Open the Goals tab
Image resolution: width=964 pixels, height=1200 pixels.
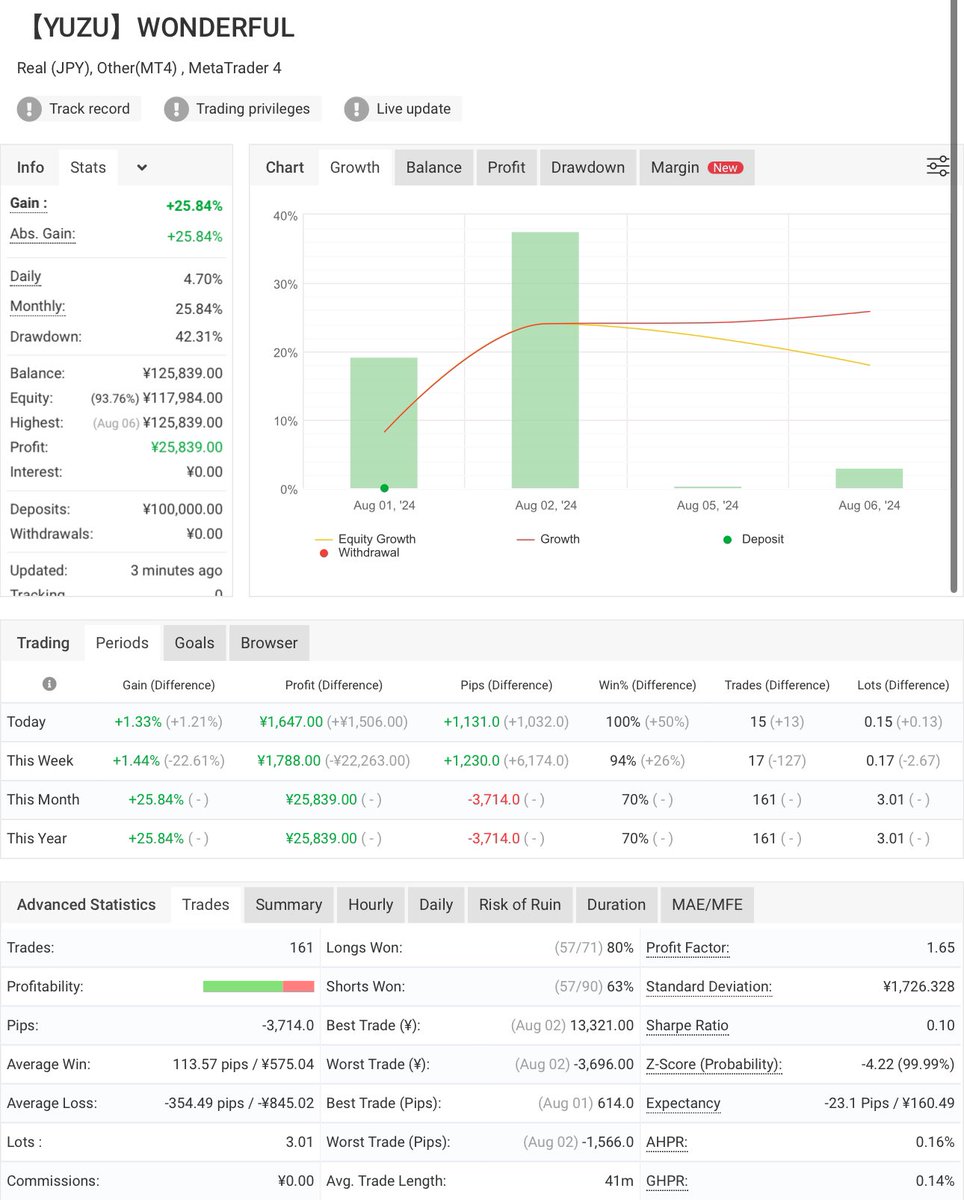pyautogui.click(x=194, y=643)
